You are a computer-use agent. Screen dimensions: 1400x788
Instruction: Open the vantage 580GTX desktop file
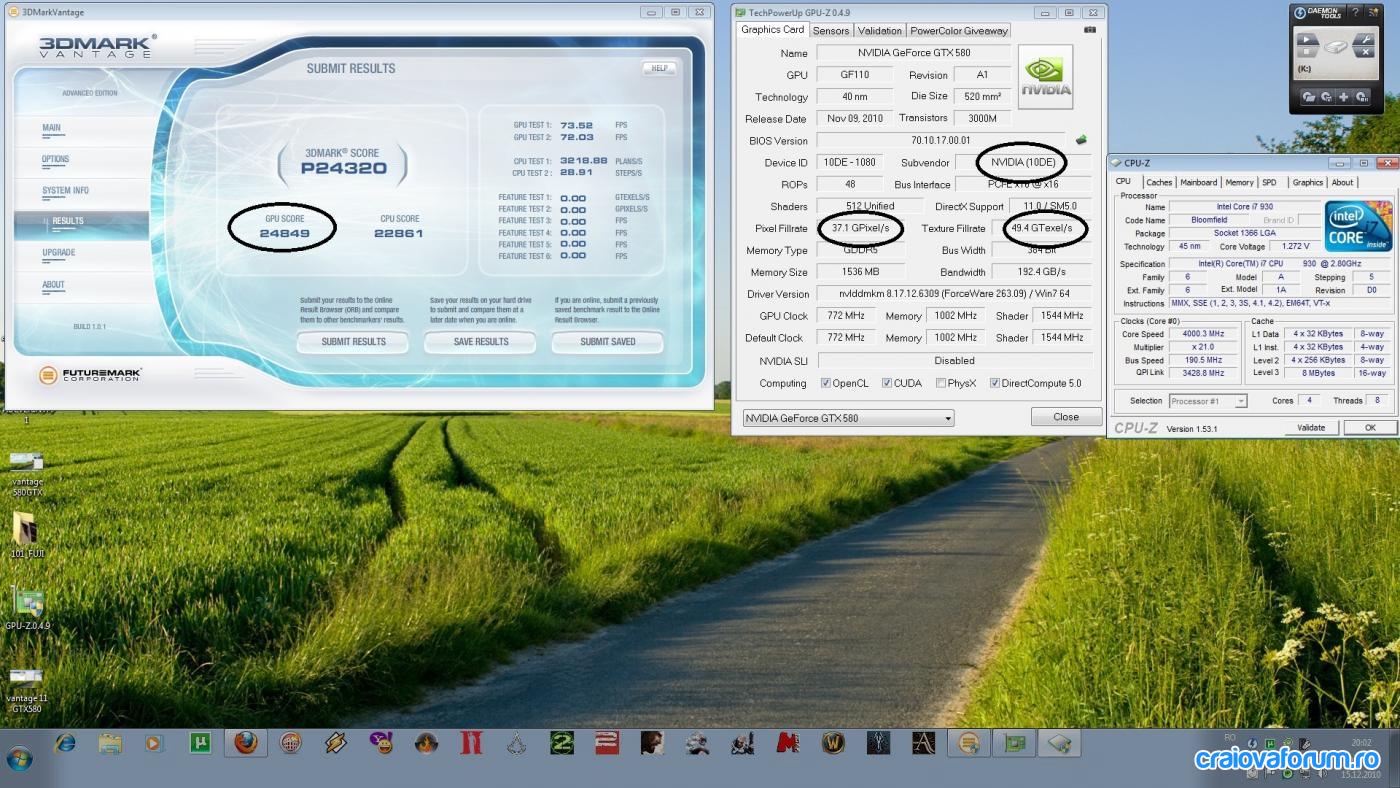coord(27,474)
